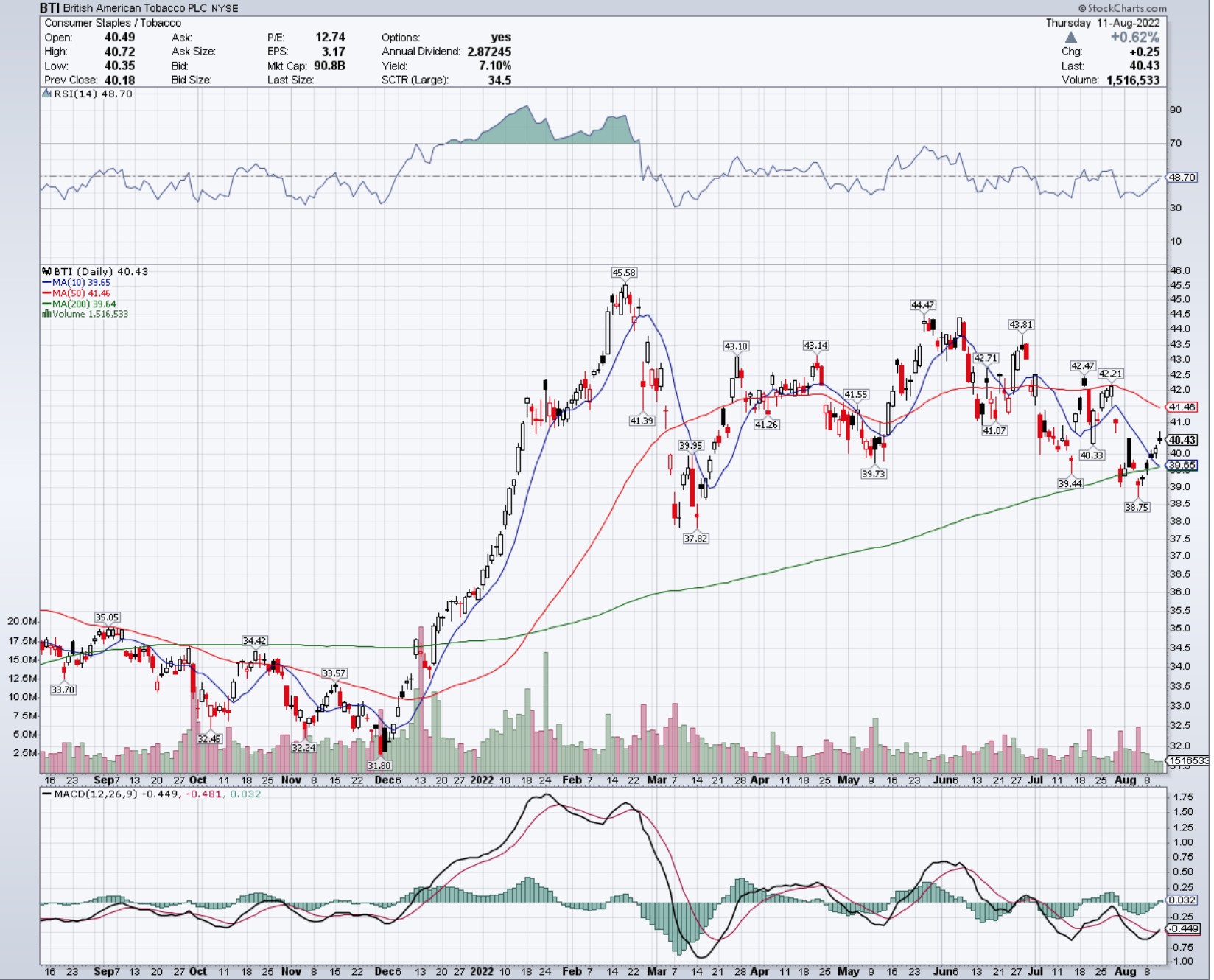Click the Open 40.49 value
Viewport: 1214px width, 980px height.
coord(119,37)
